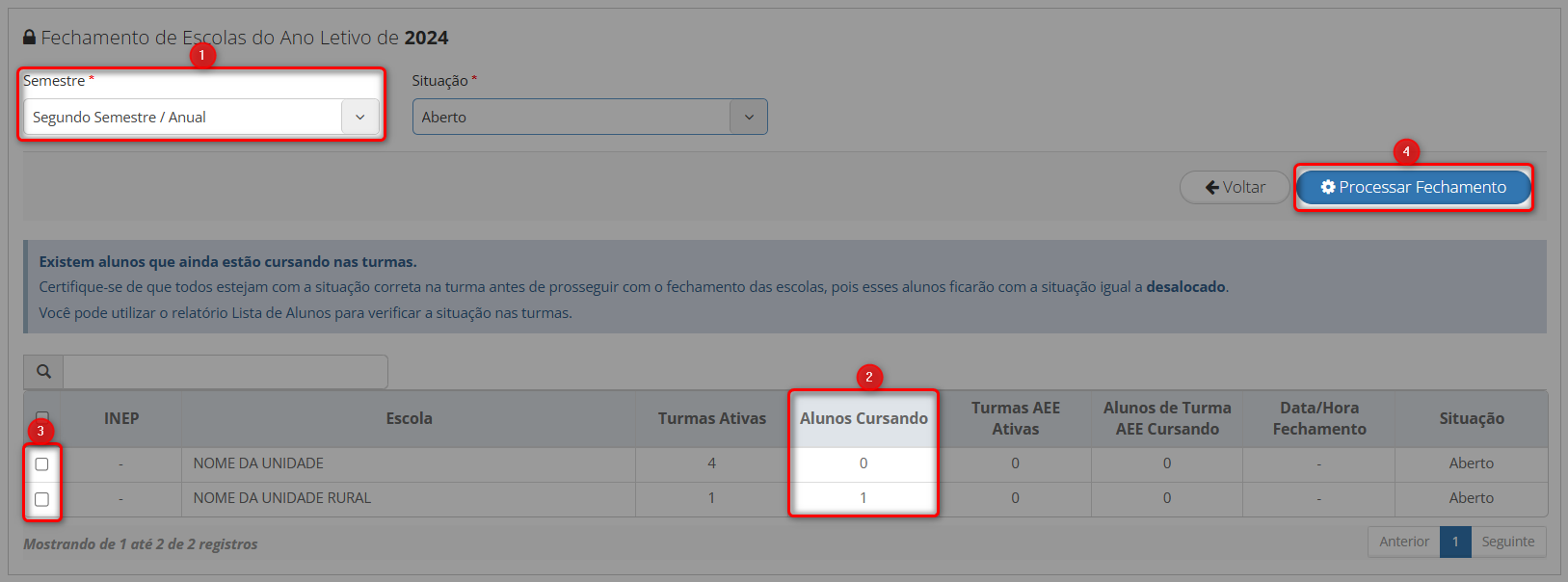Toggle the select-all checkbox in table header
The width and height of the screenshot is (1568, 582).
(42, 415)
